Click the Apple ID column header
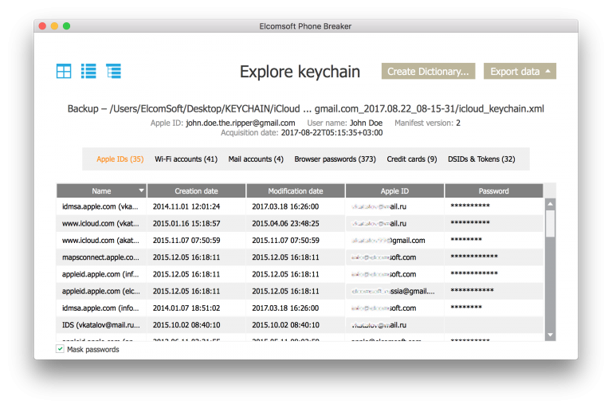 394,191
